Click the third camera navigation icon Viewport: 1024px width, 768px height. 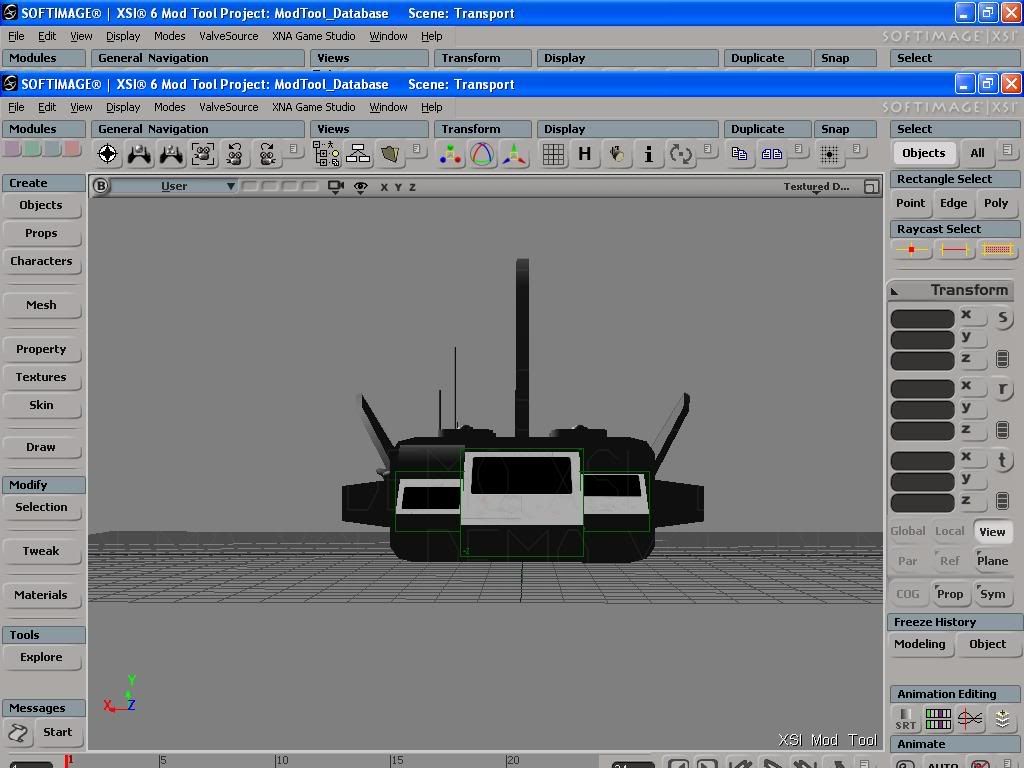coord(171,154)
